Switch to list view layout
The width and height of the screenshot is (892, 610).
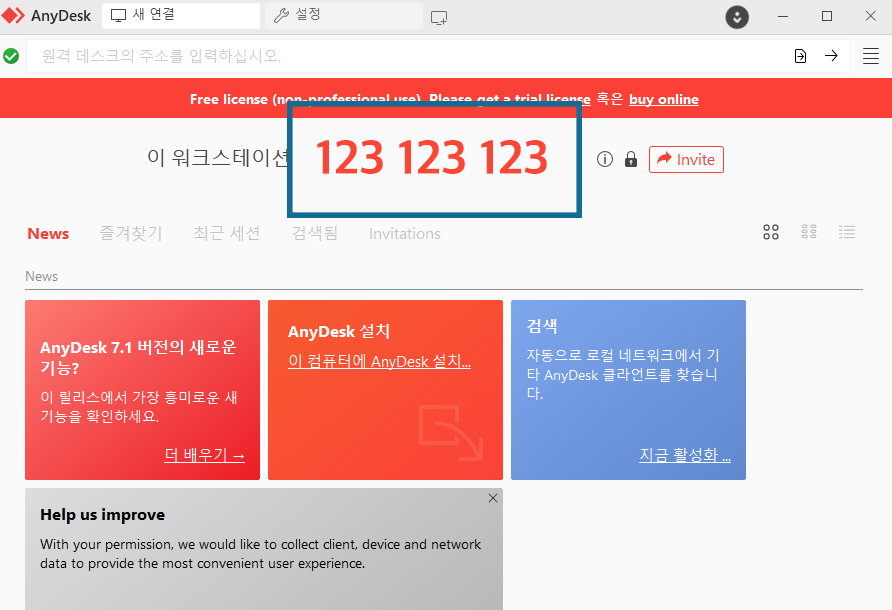(x=847, y=232)
